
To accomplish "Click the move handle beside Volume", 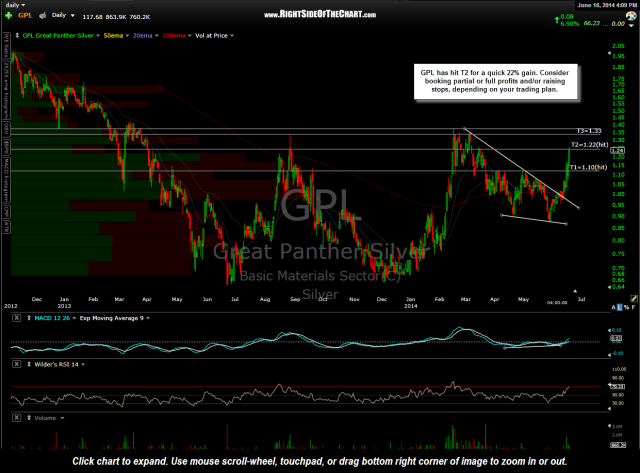I will (29, 417).
